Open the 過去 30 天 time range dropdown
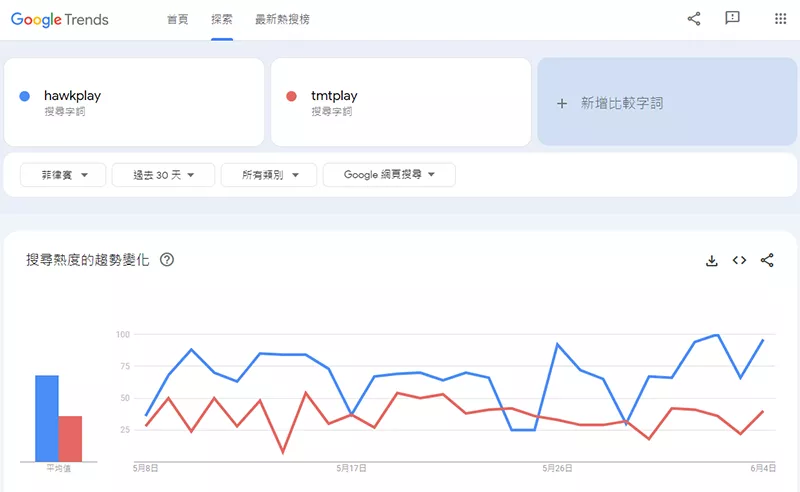This screenshot has width=800, height=492. (x=163, y=175)
